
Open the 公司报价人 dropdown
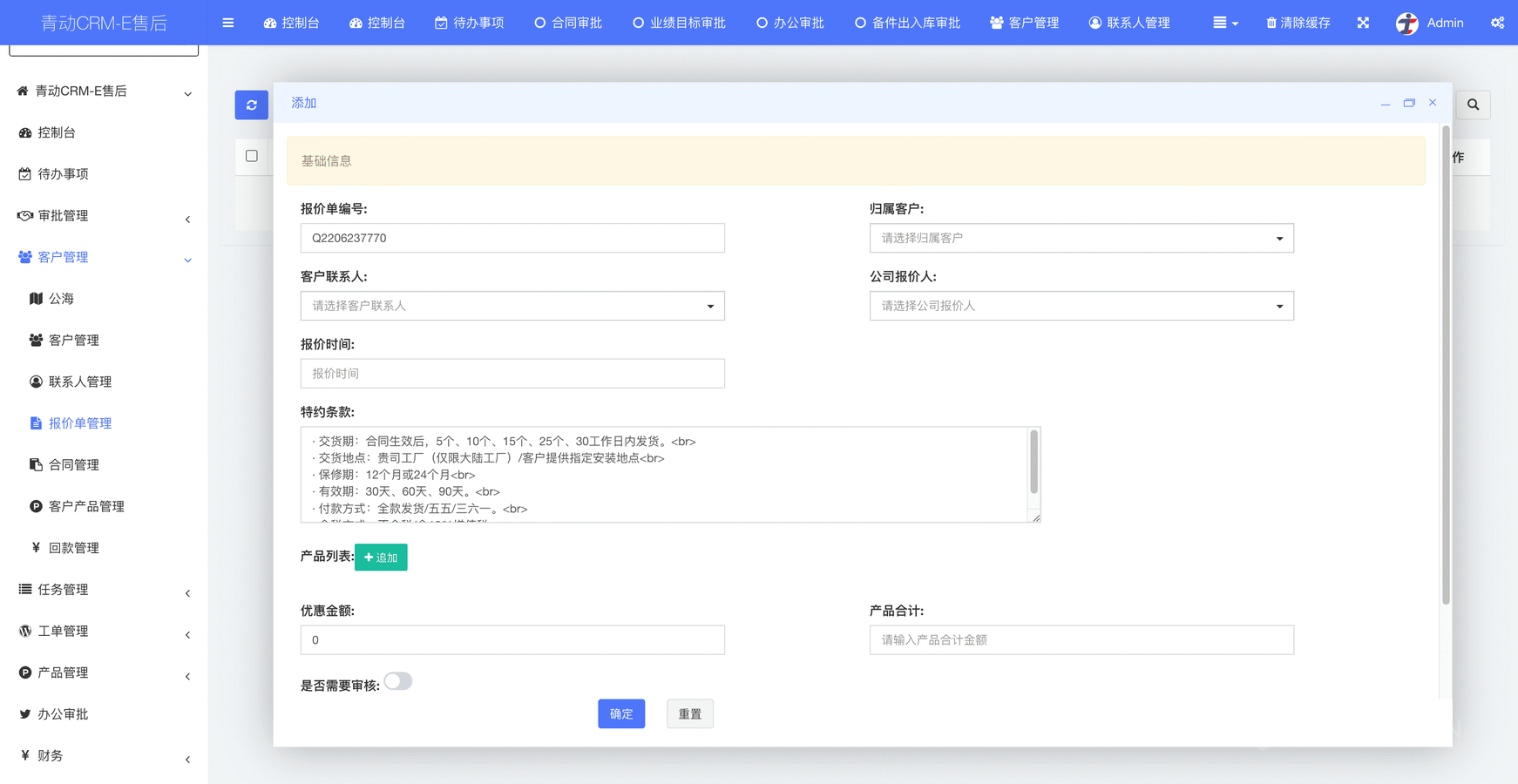click(1081, 306)
